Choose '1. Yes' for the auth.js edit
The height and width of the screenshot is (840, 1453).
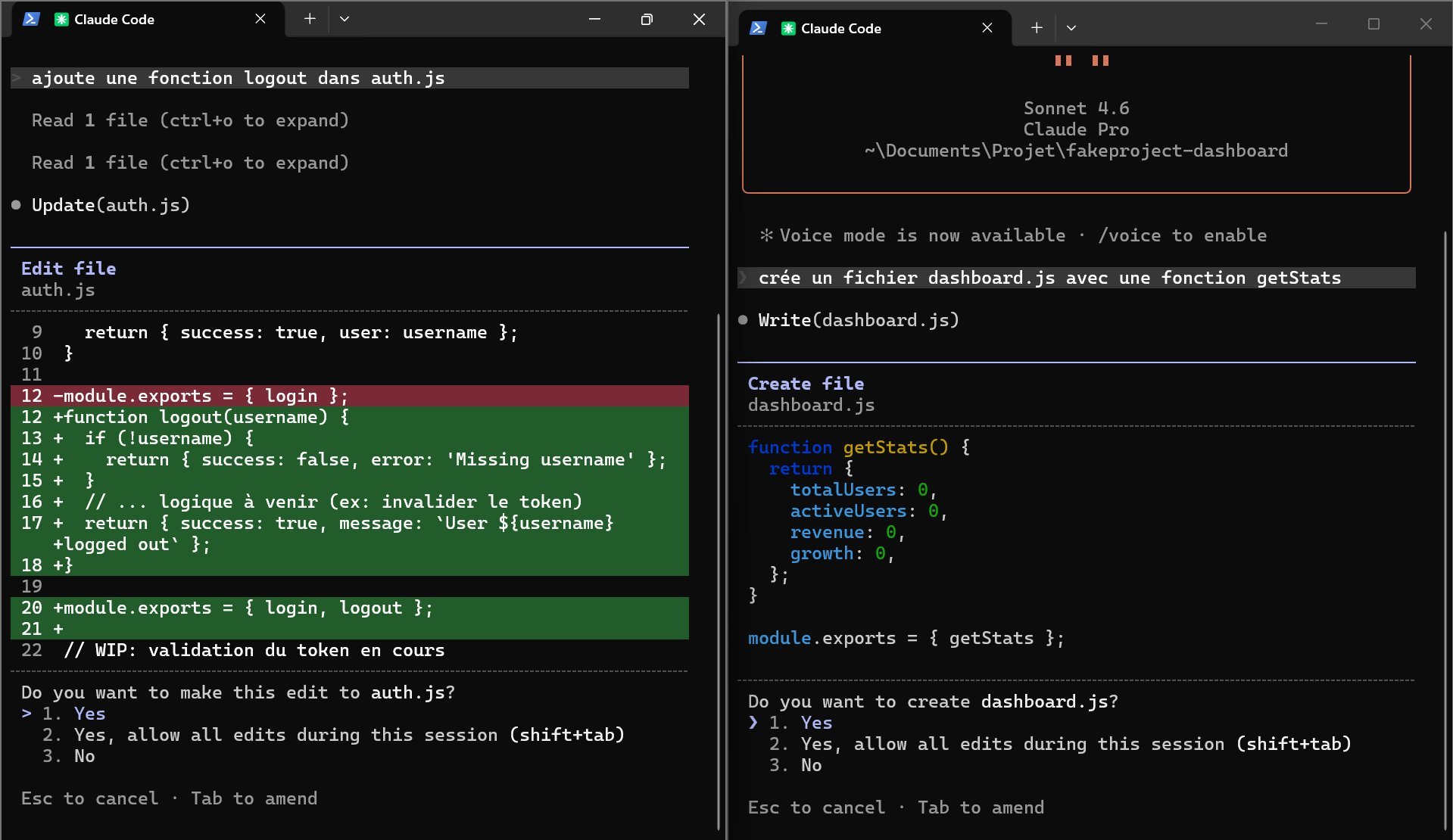[x=74, y=714]
